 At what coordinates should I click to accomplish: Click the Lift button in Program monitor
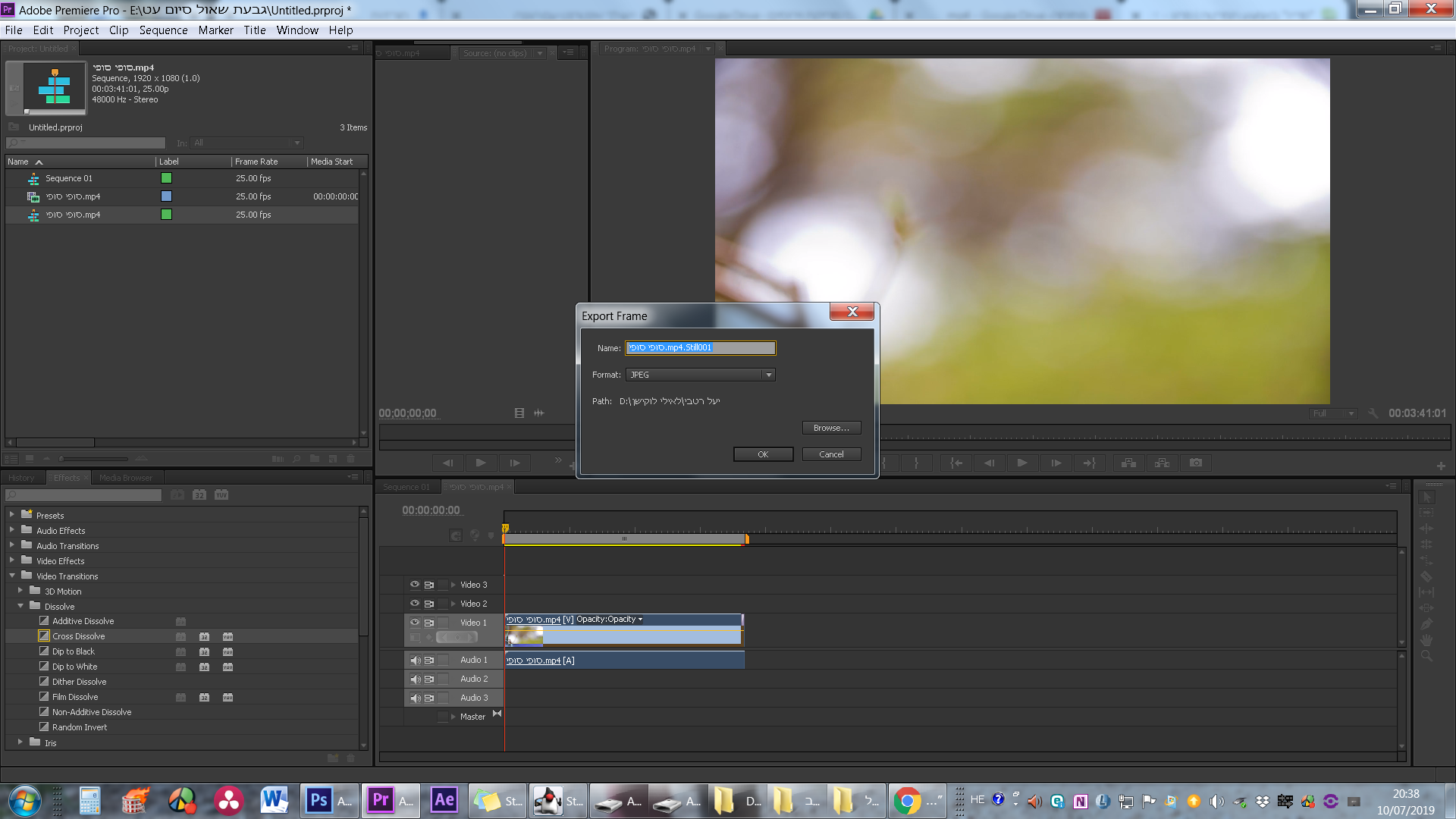(1128, 463)
